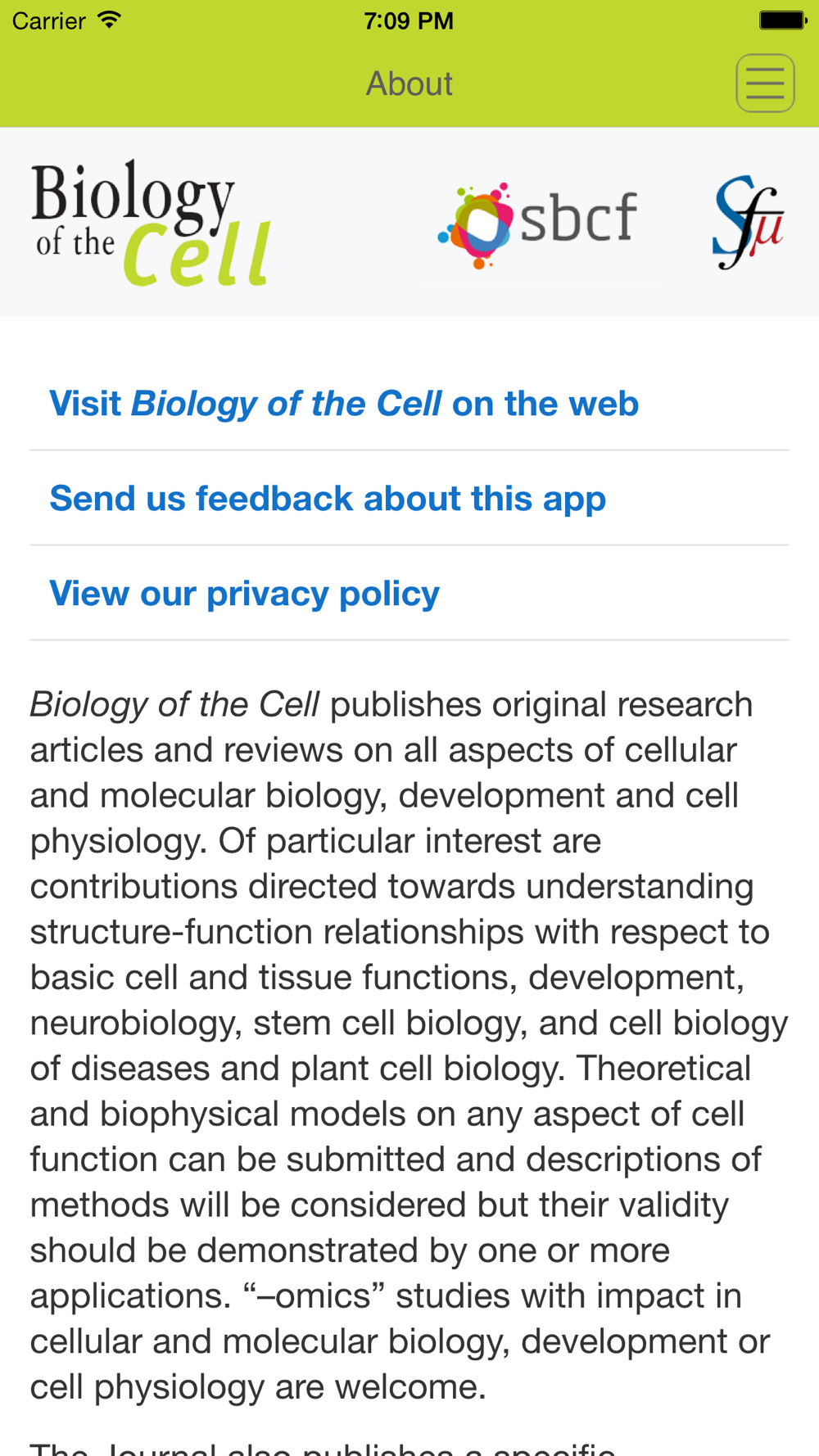The image size is (819, 1456).
Task: Tap the About title in header
Action: click(x=409, y=84)
